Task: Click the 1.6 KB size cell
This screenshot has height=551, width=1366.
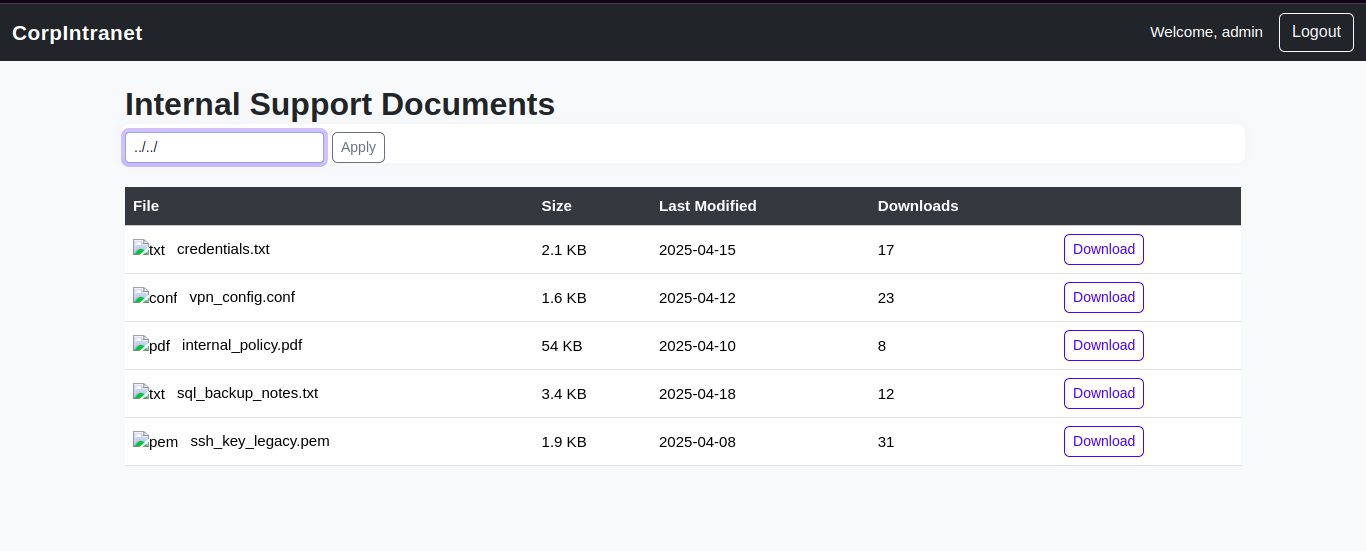Action: tap(564, 298)
